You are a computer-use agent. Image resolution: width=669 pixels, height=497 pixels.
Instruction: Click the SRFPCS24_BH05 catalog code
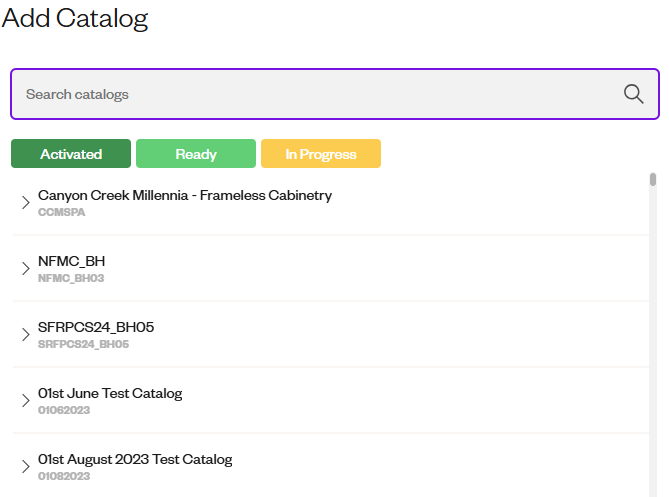coord(83,344)
